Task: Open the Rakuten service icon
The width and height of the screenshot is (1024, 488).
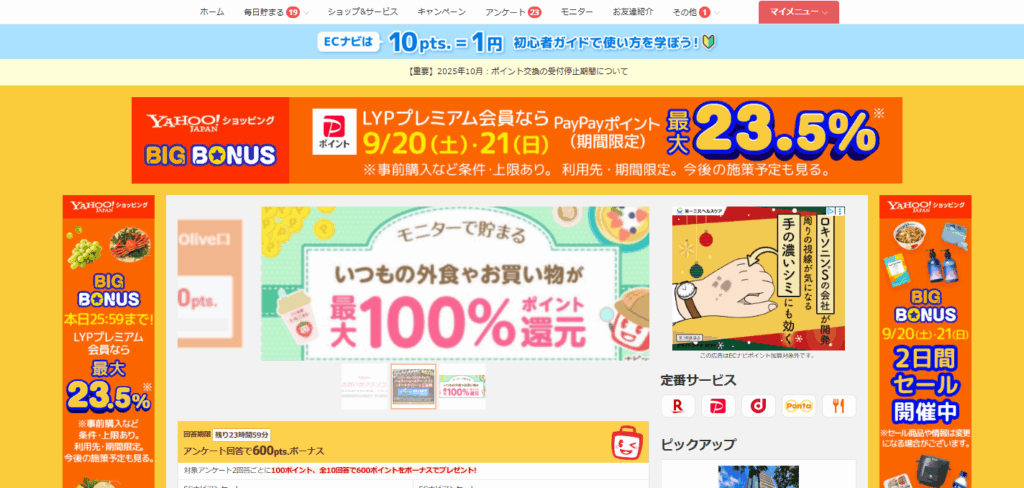Action: (x=678, y=406)
